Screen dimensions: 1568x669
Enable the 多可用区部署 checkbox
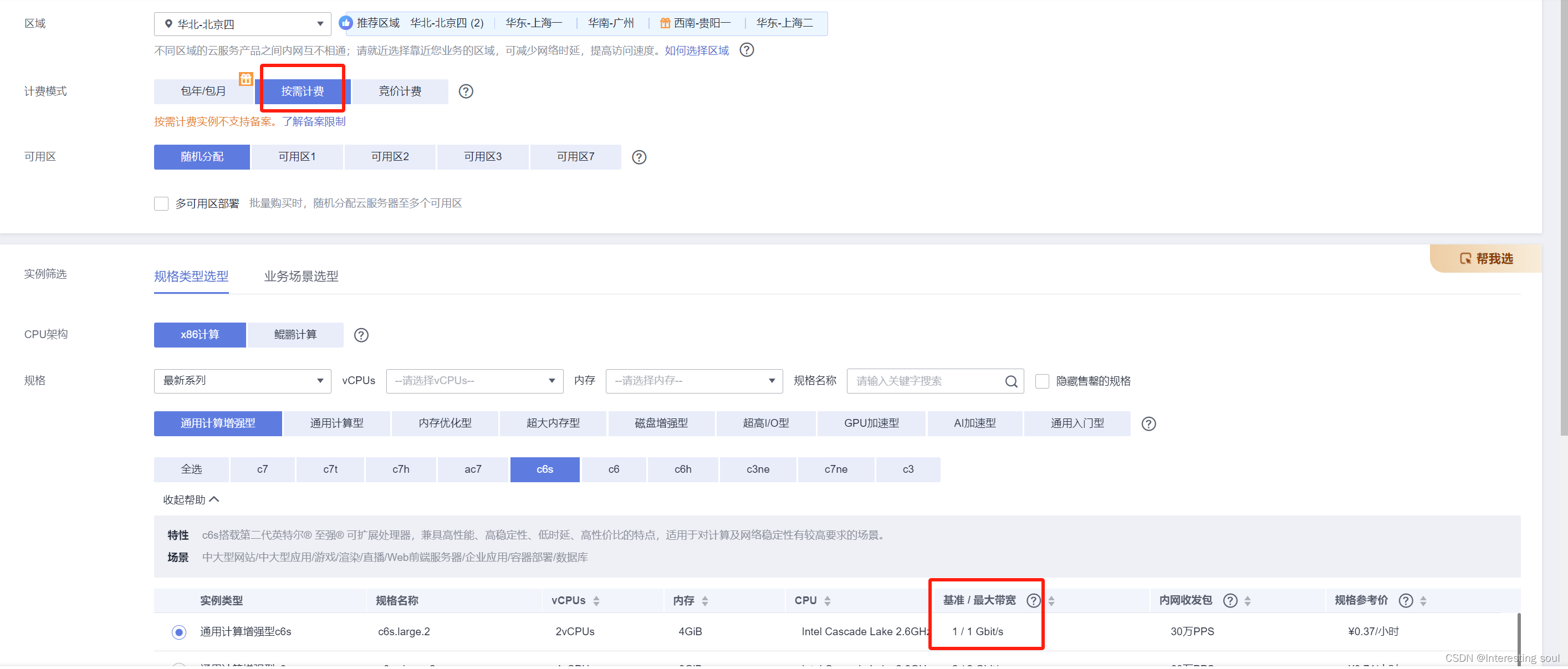point(161,203)
